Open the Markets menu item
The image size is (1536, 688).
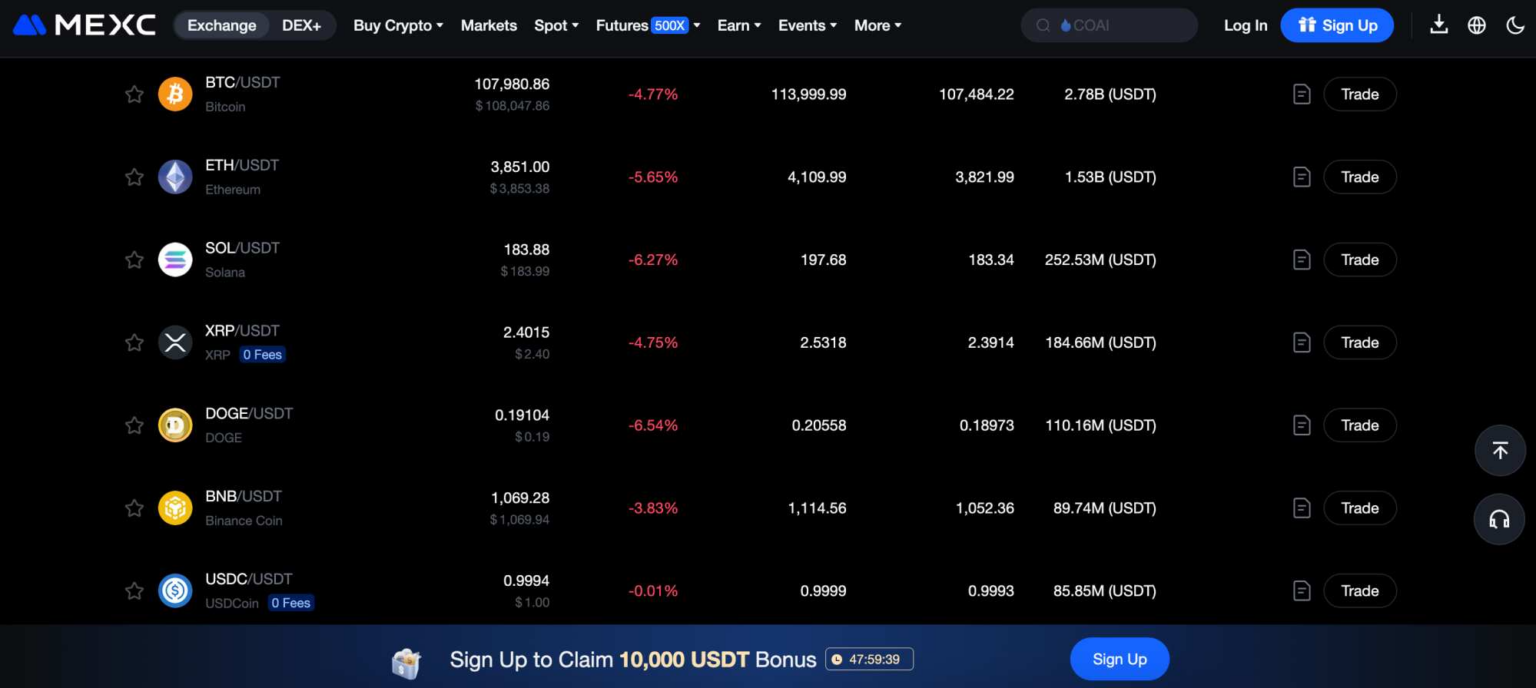[489, 25]
